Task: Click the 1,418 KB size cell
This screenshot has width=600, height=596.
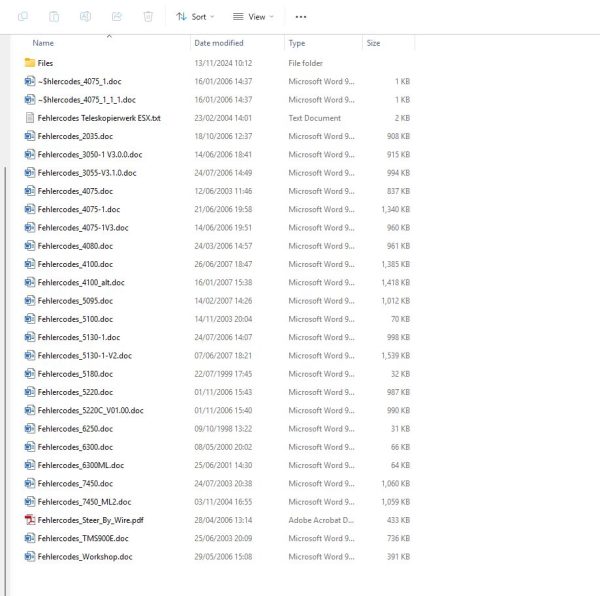Action: click(396, 282)
